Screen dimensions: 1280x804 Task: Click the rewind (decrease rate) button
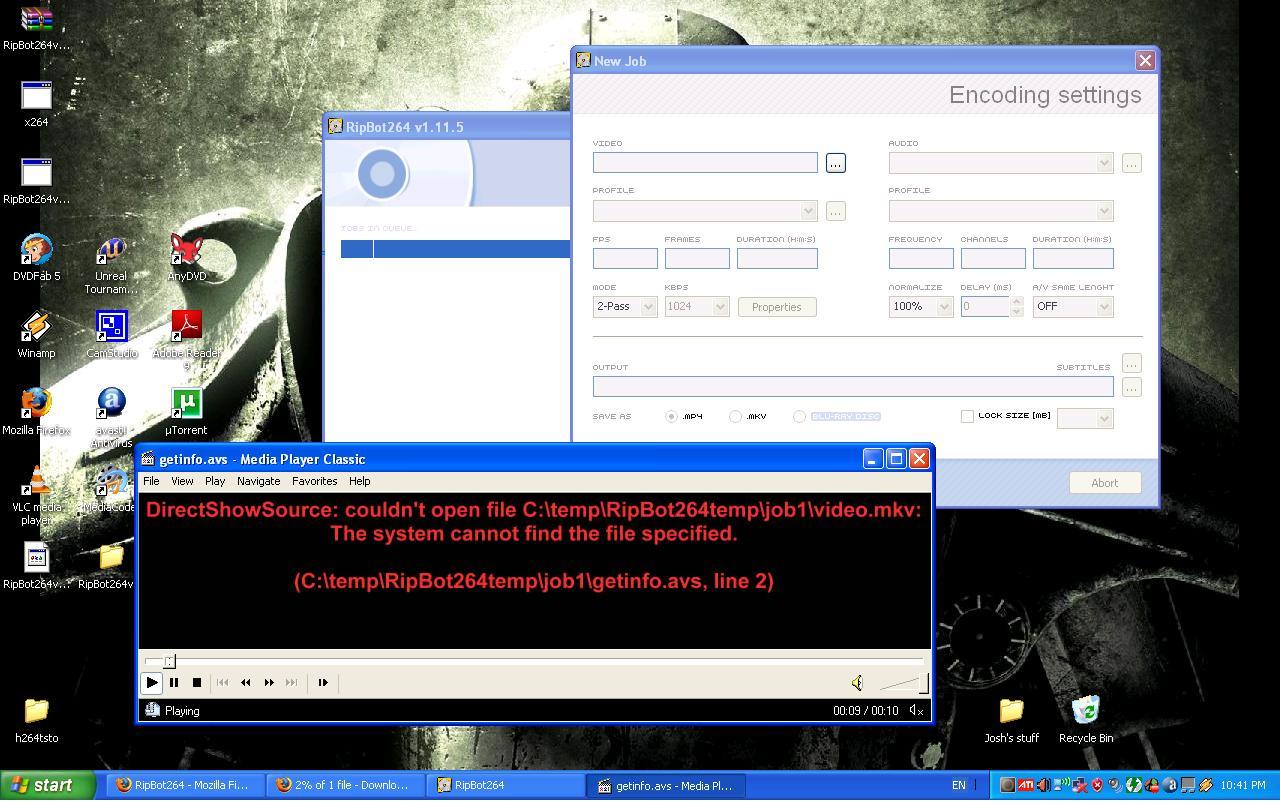[246, 683]
